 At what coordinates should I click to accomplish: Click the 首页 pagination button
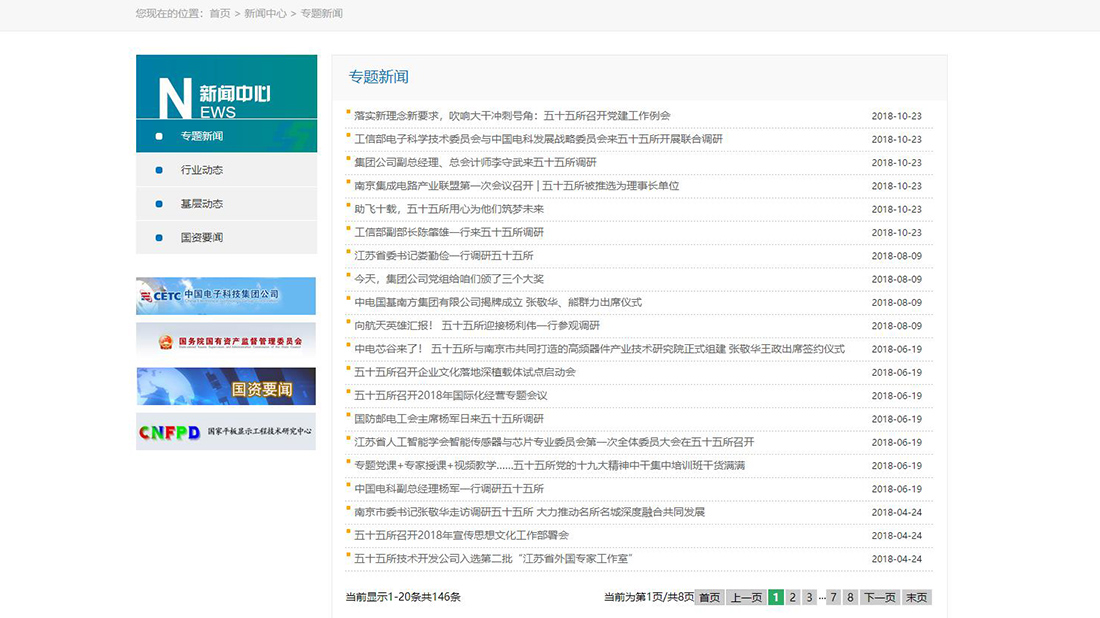coord(710,597)
